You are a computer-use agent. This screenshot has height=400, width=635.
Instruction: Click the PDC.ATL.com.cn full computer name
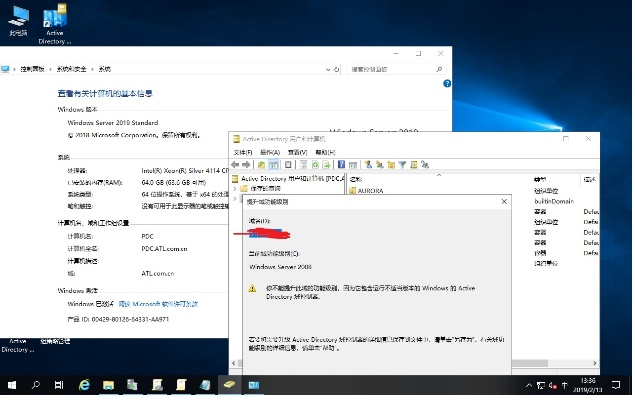(164, 249)
